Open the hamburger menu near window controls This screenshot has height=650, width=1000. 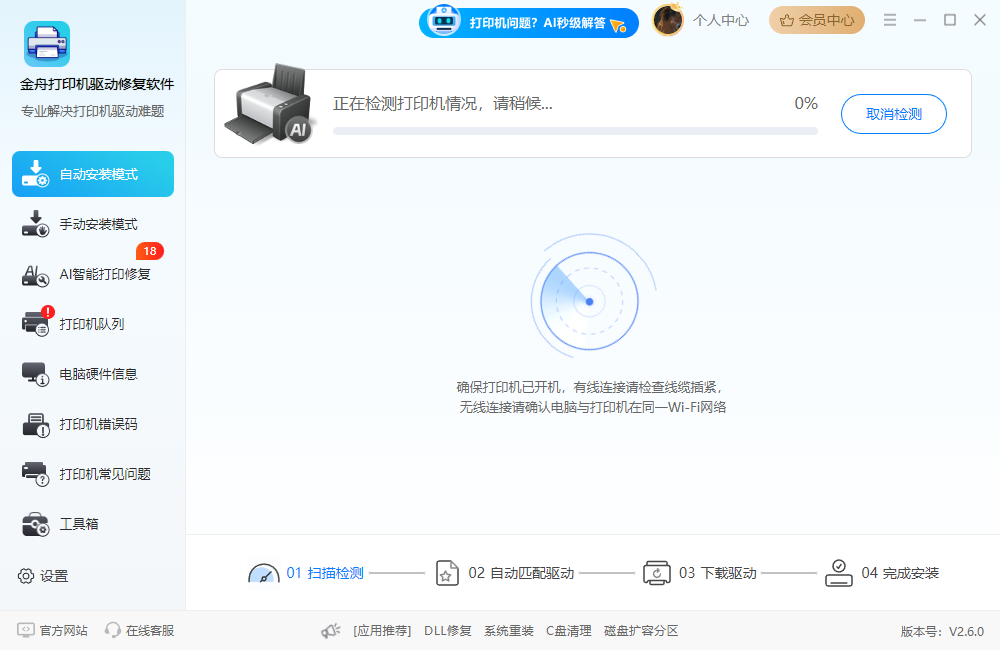pos(889,19)
